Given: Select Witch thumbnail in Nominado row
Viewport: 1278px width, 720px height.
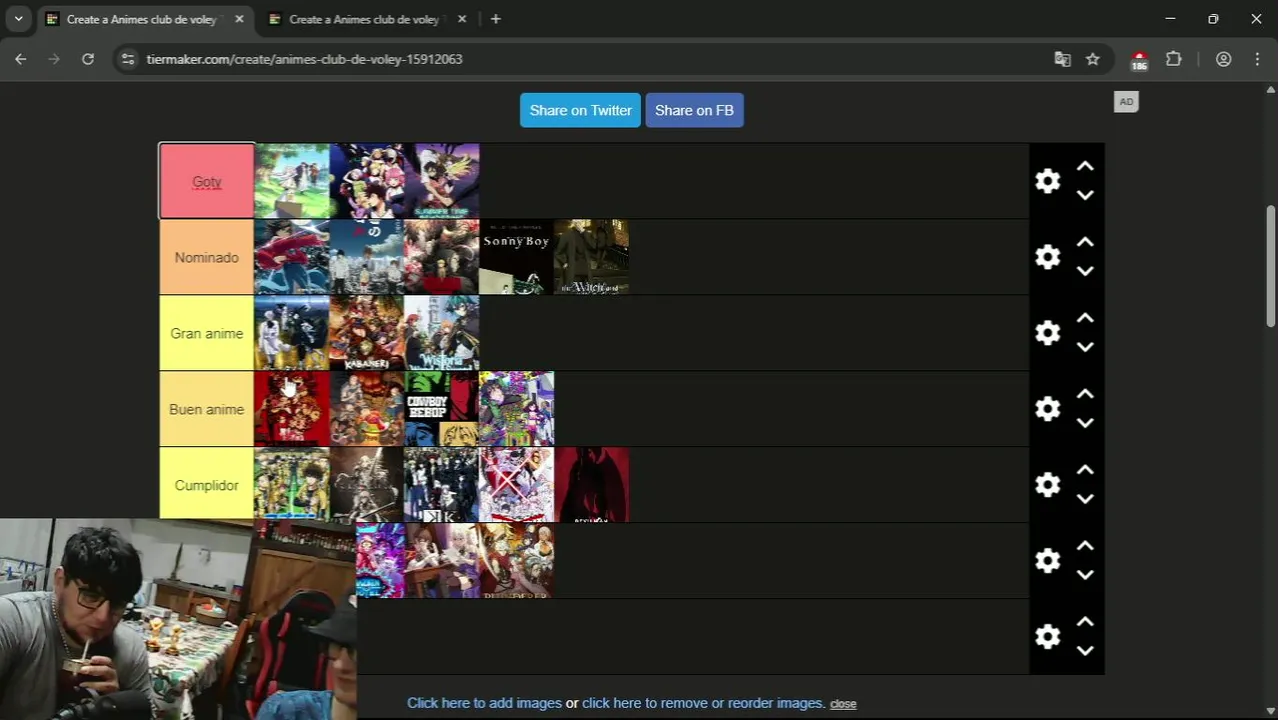Looking at the screenshot, I should pyautogui.click(x=591, y=257).
